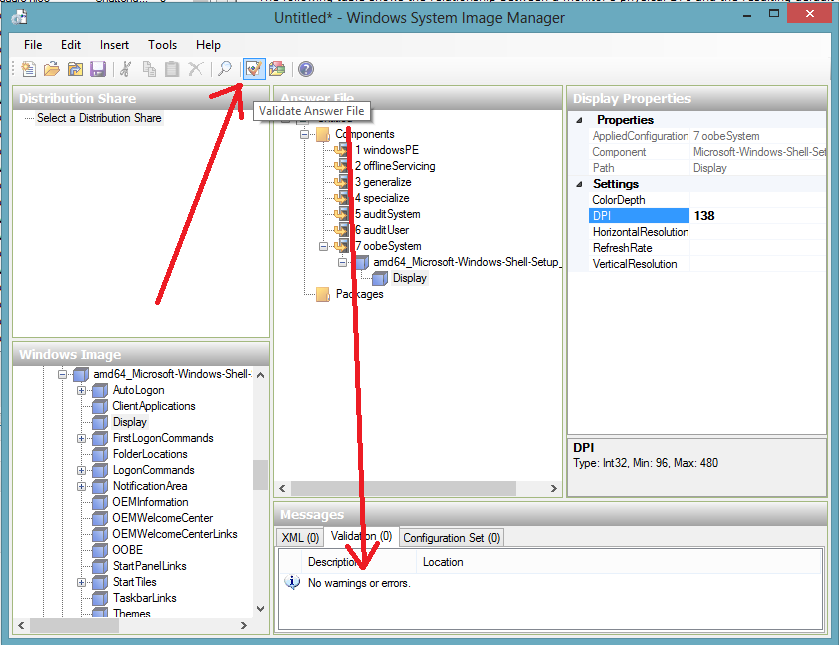Click Select a Distribution Share entry
Image resolution: width=839 pixels, height=645 pixels.
coord(99,118)
